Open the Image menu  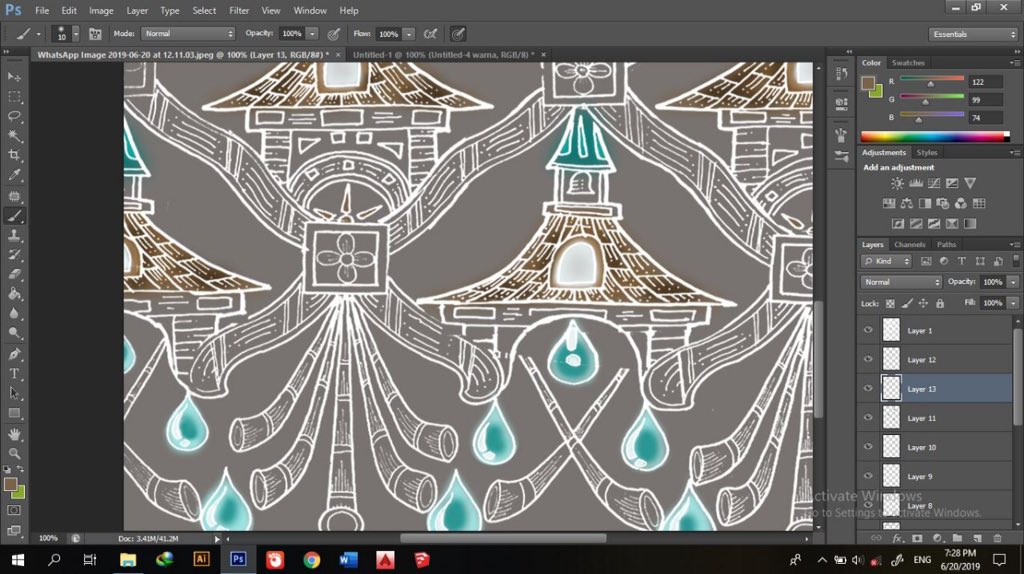(101, 10)
